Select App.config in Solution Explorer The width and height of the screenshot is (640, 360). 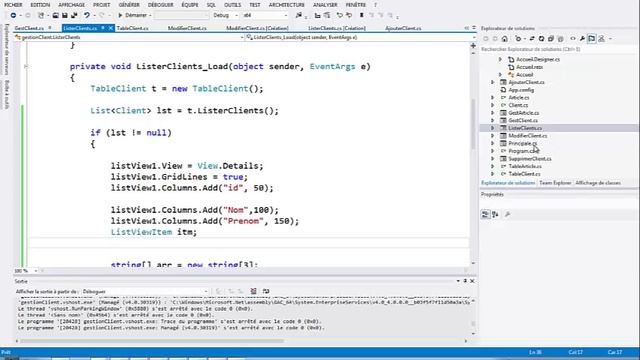(521, 90)
